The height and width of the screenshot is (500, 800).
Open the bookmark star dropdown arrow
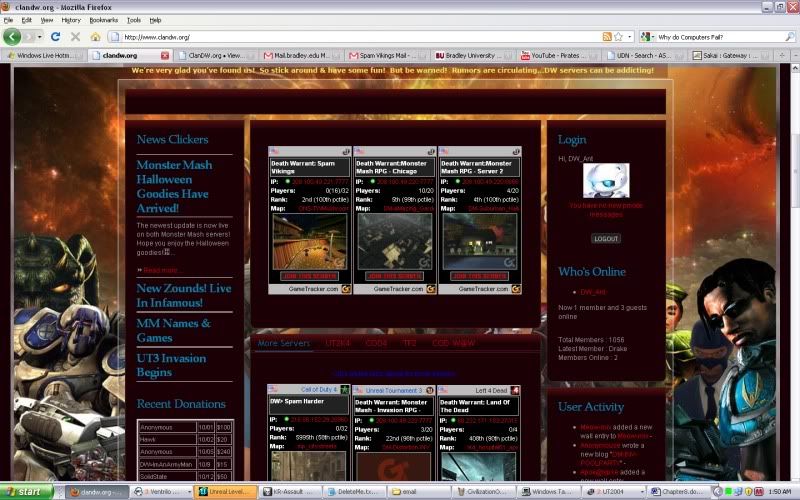click(630, 37)
